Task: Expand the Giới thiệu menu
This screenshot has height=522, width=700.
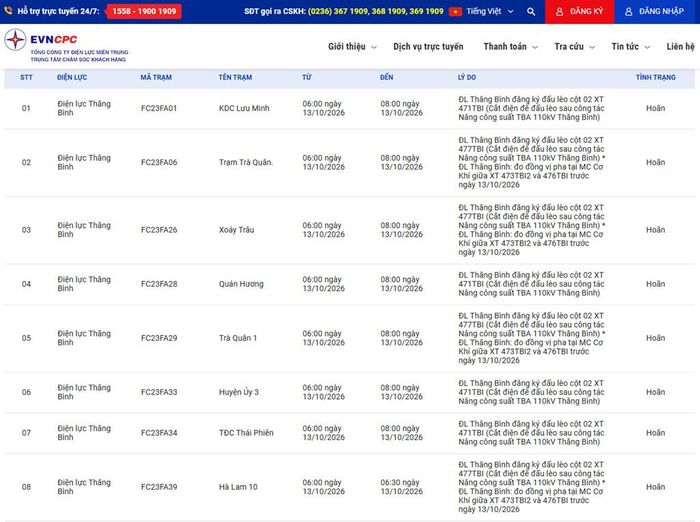Action: click(352, 46)
